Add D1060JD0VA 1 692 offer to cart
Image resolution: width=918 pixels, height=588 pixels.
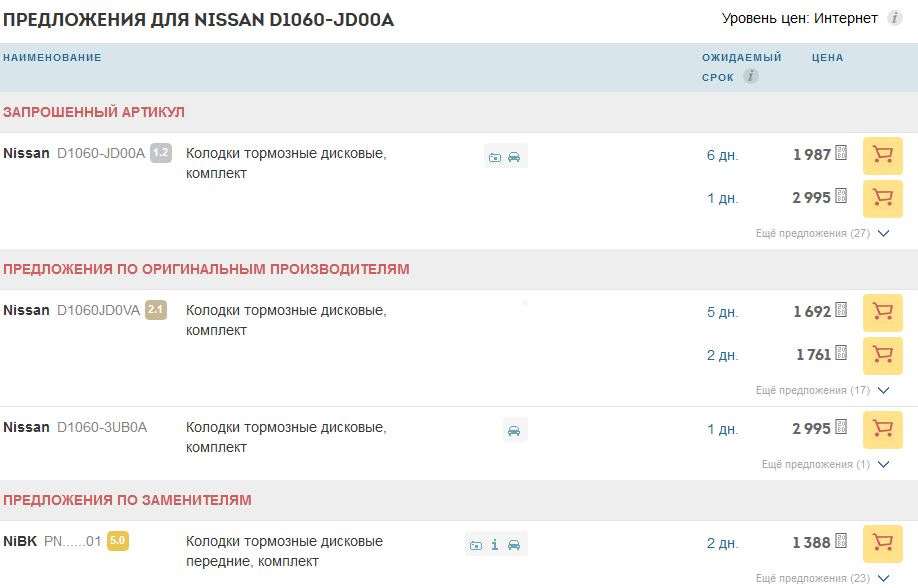pos(882,312)
